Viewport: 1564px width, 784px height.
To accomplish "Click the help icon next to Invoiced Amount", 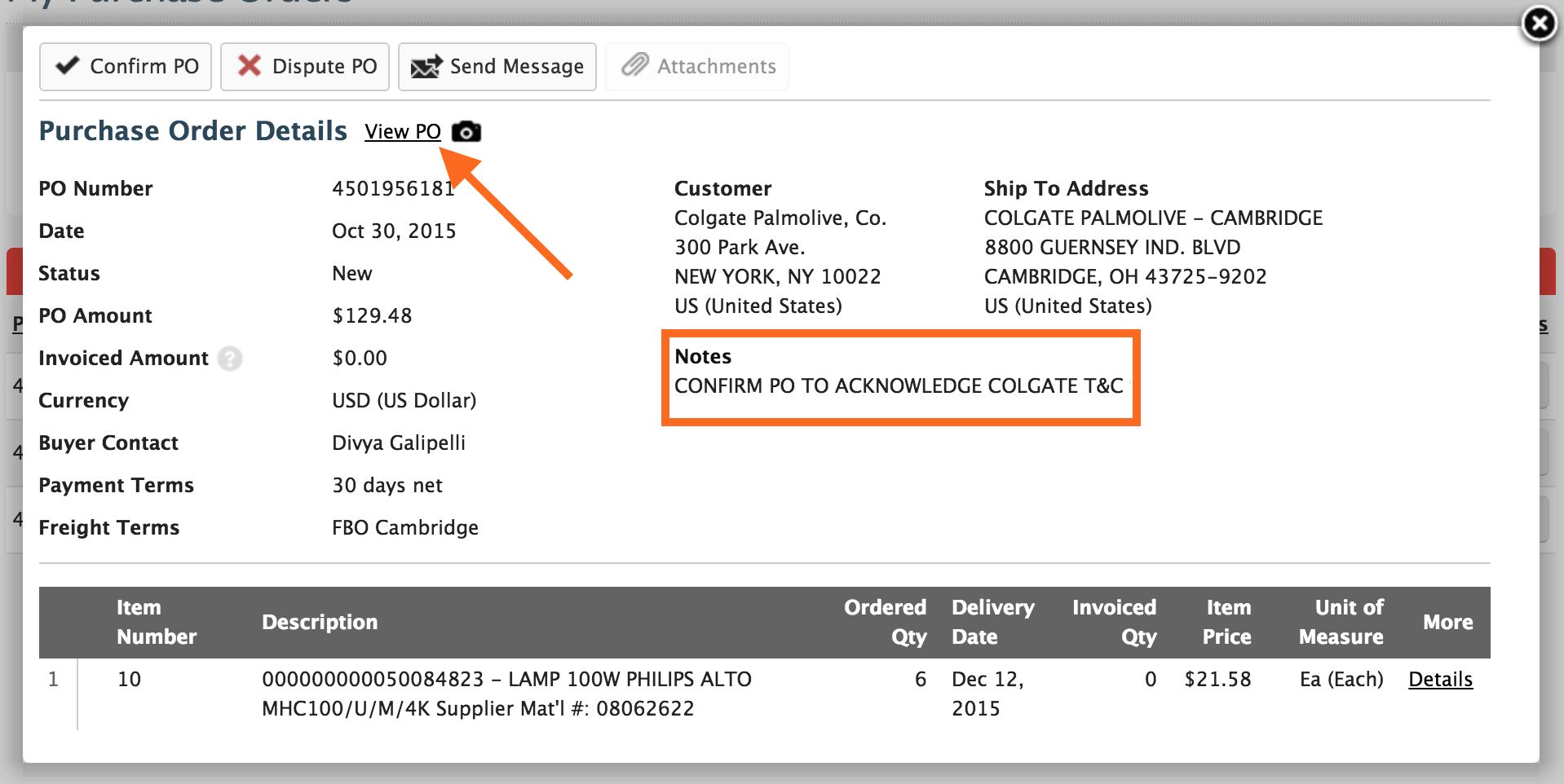I will point(230,359).
